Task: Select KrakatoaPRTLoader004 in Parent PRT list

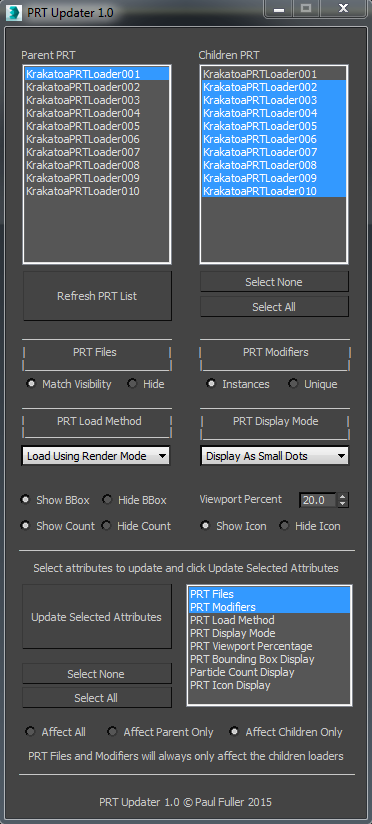Action: click(x=97, y=113)
